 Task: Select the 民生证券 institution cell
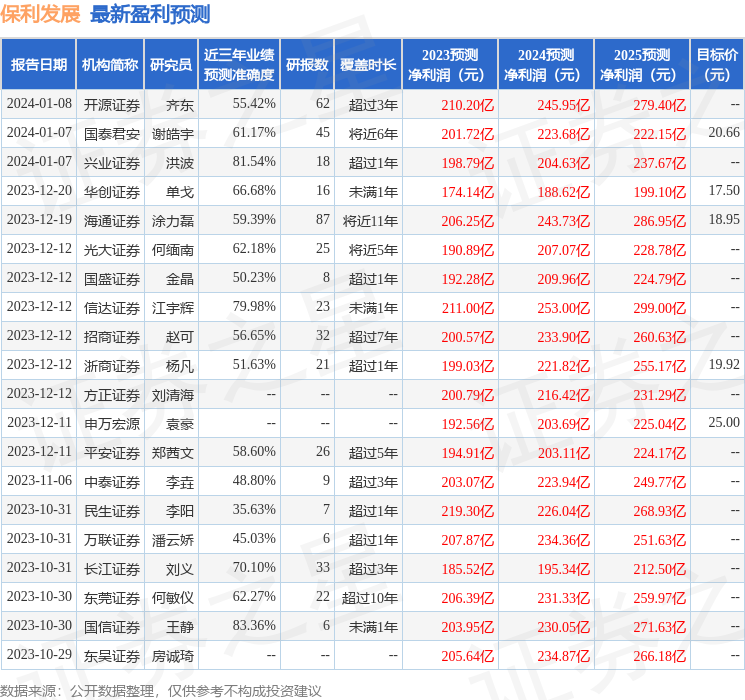(x=112, y=510)
